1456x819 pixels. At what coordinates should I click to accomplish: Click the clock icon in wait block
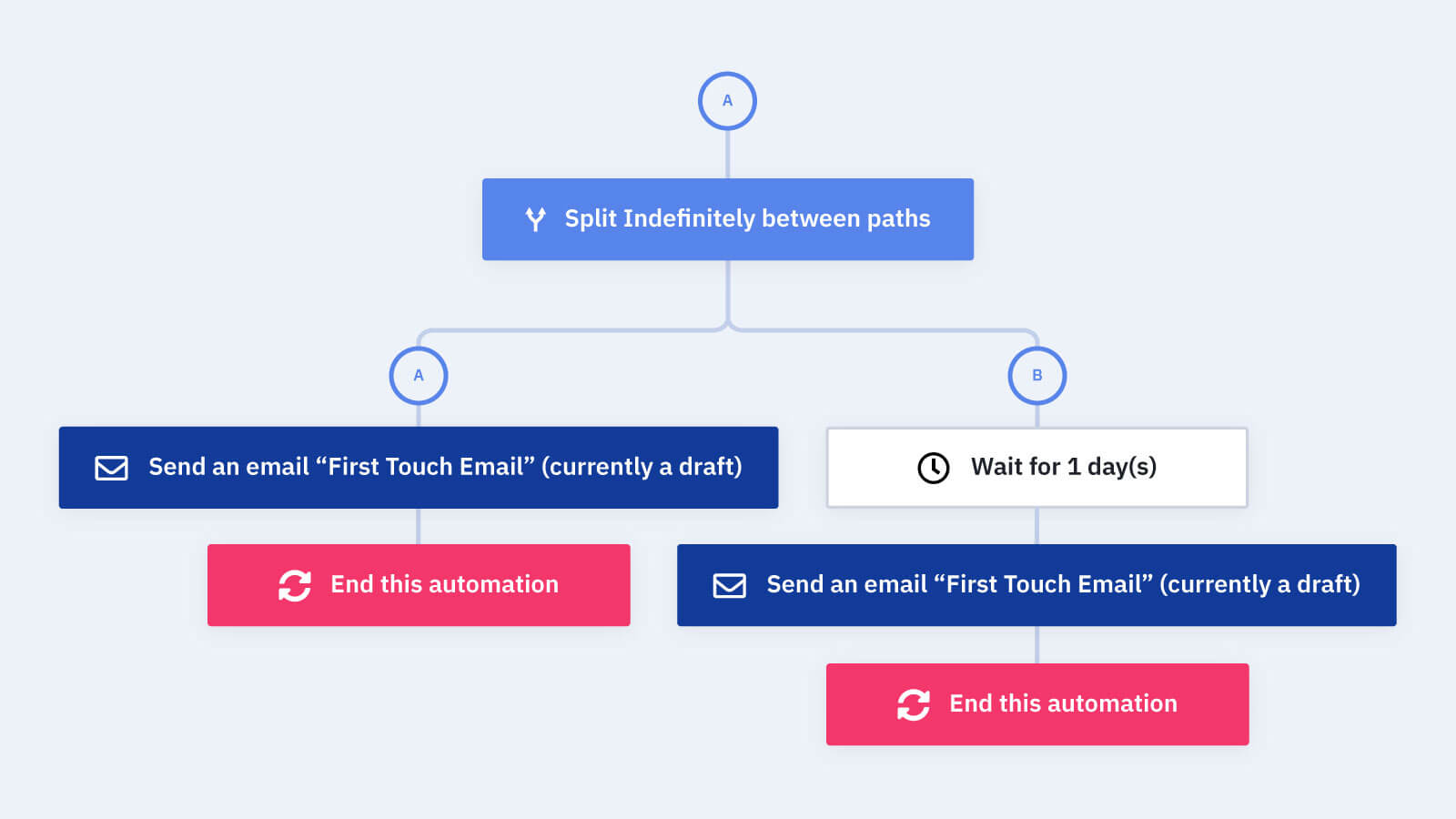click(x=933, y=468)
